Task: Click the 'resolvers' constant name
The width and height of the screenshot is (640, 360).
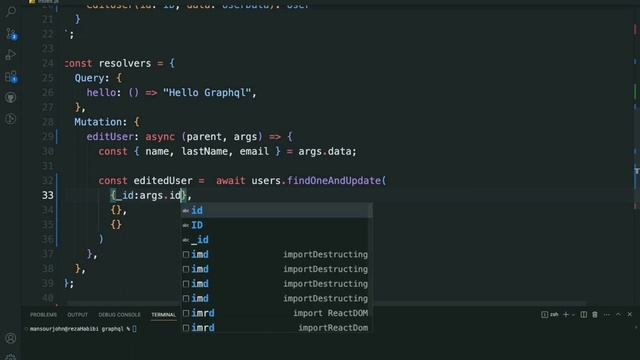Action: tap(125, 63)
